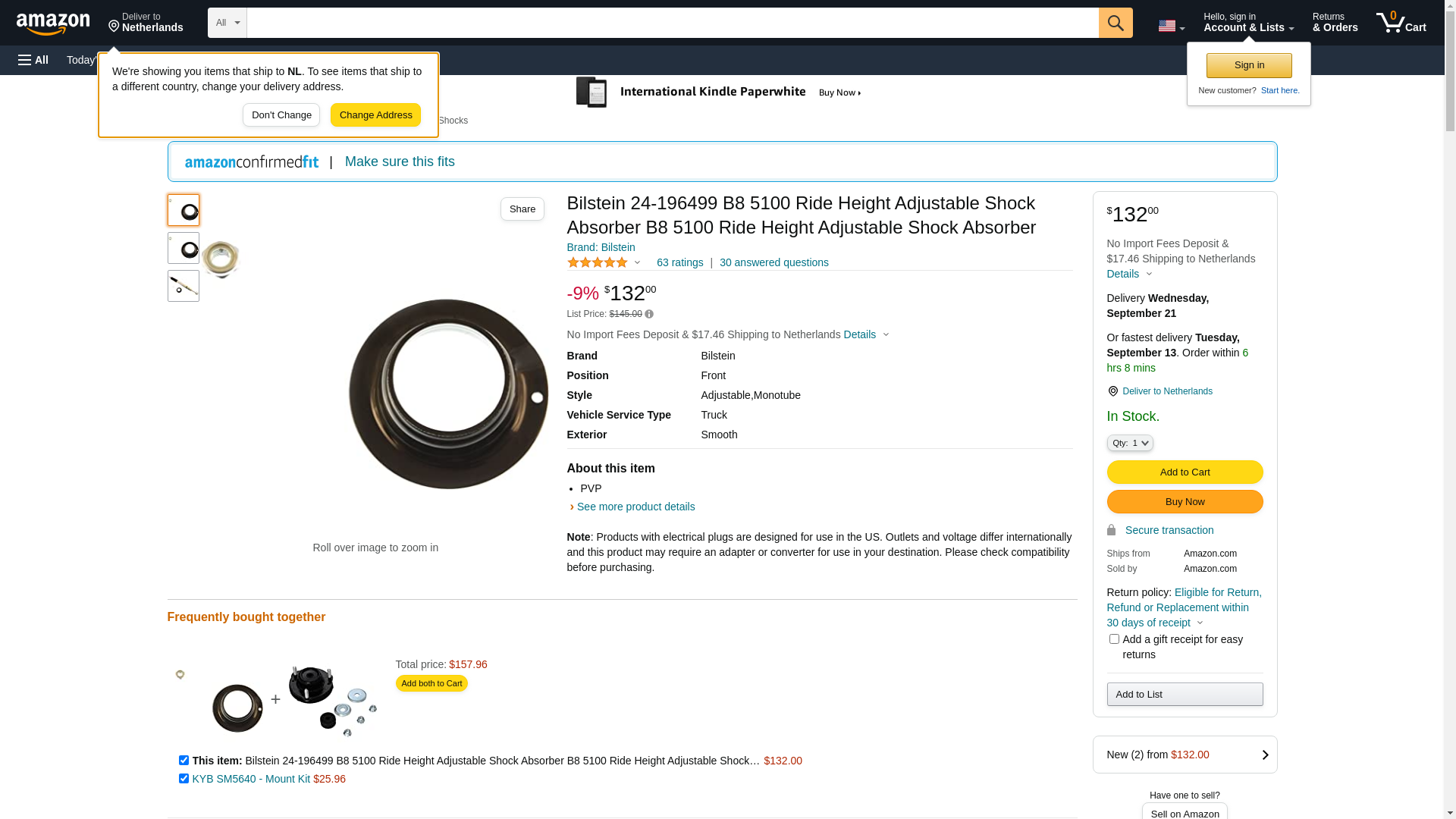The image size is (1456, 819).
Task: Click the Deliver to Netherlands location icon
Action: (1112, 391)
